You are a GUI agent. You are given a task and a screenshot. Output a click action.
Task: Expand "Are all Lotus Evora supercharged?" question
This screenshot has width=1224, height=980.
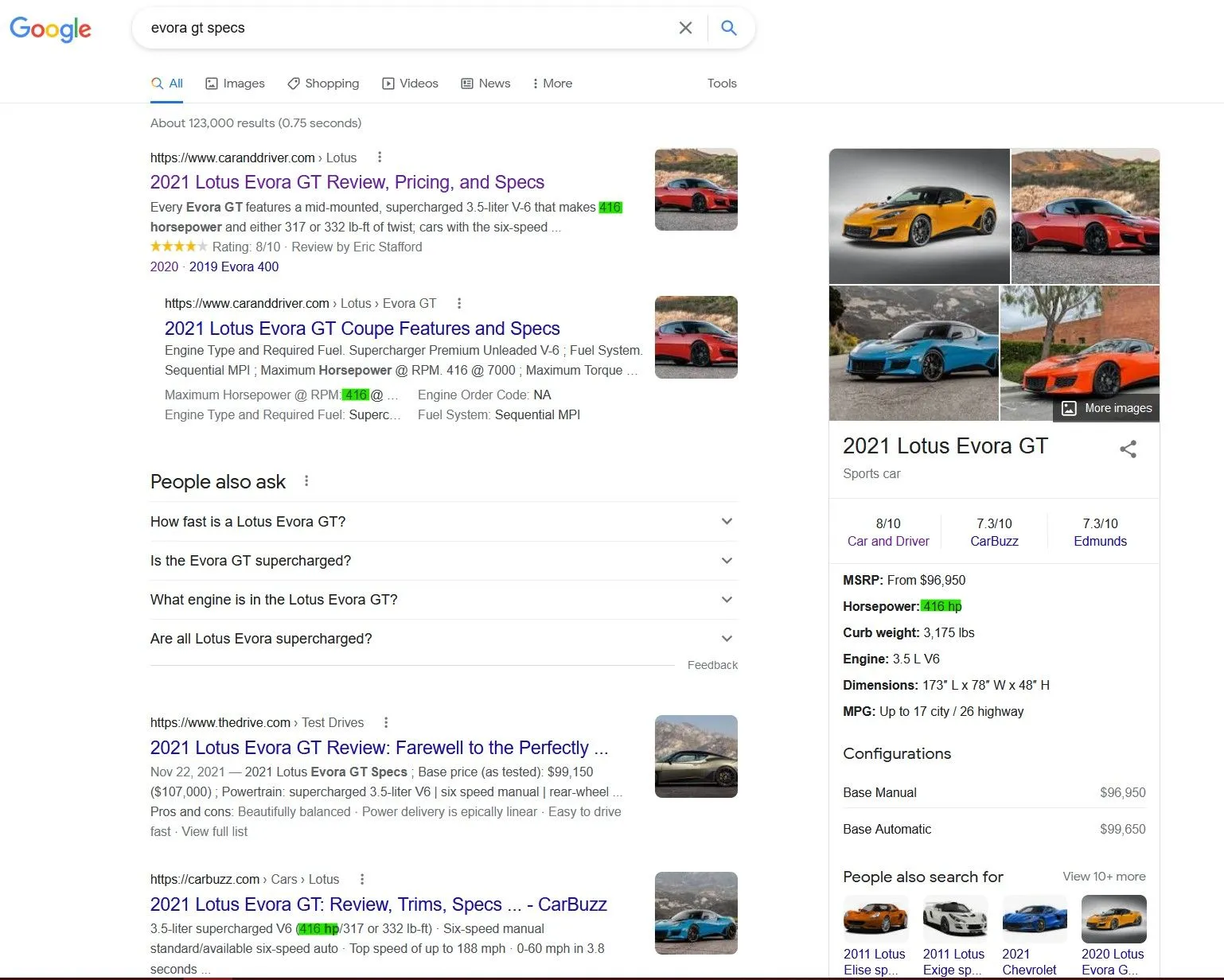726,639
